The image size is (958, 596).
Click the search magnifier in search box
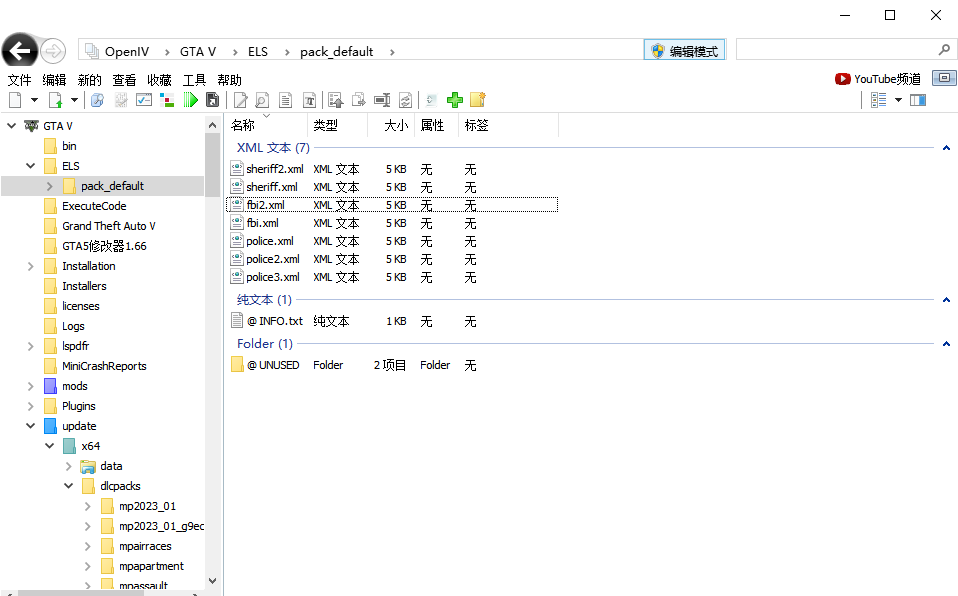pyautogui.click(x=944, y=50)
